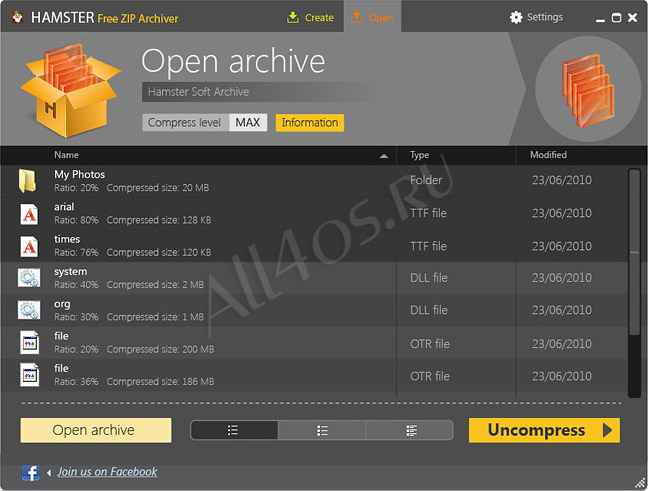
Task: Switch to the Open tab
Action: click(372, 17)
